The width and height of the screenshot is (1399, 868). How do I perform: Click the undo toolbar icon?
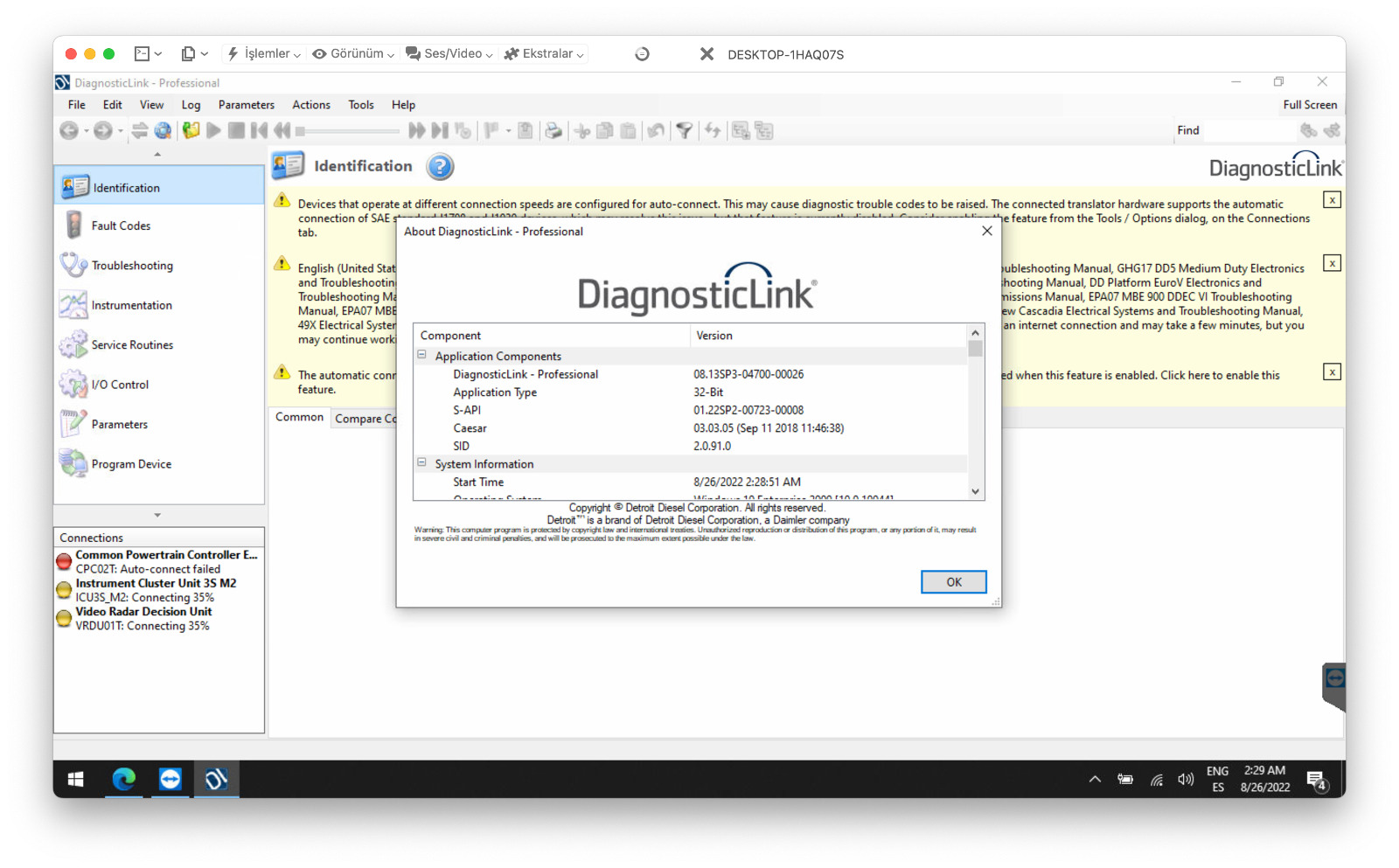pyautogui.click(x=656, y=130)
